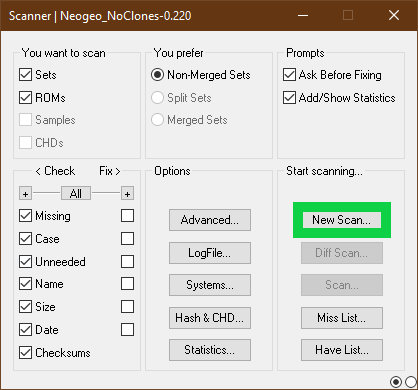Enable the Fix checkbox for Unneeded
Screen dimensions: 418x390
point(127,262)
